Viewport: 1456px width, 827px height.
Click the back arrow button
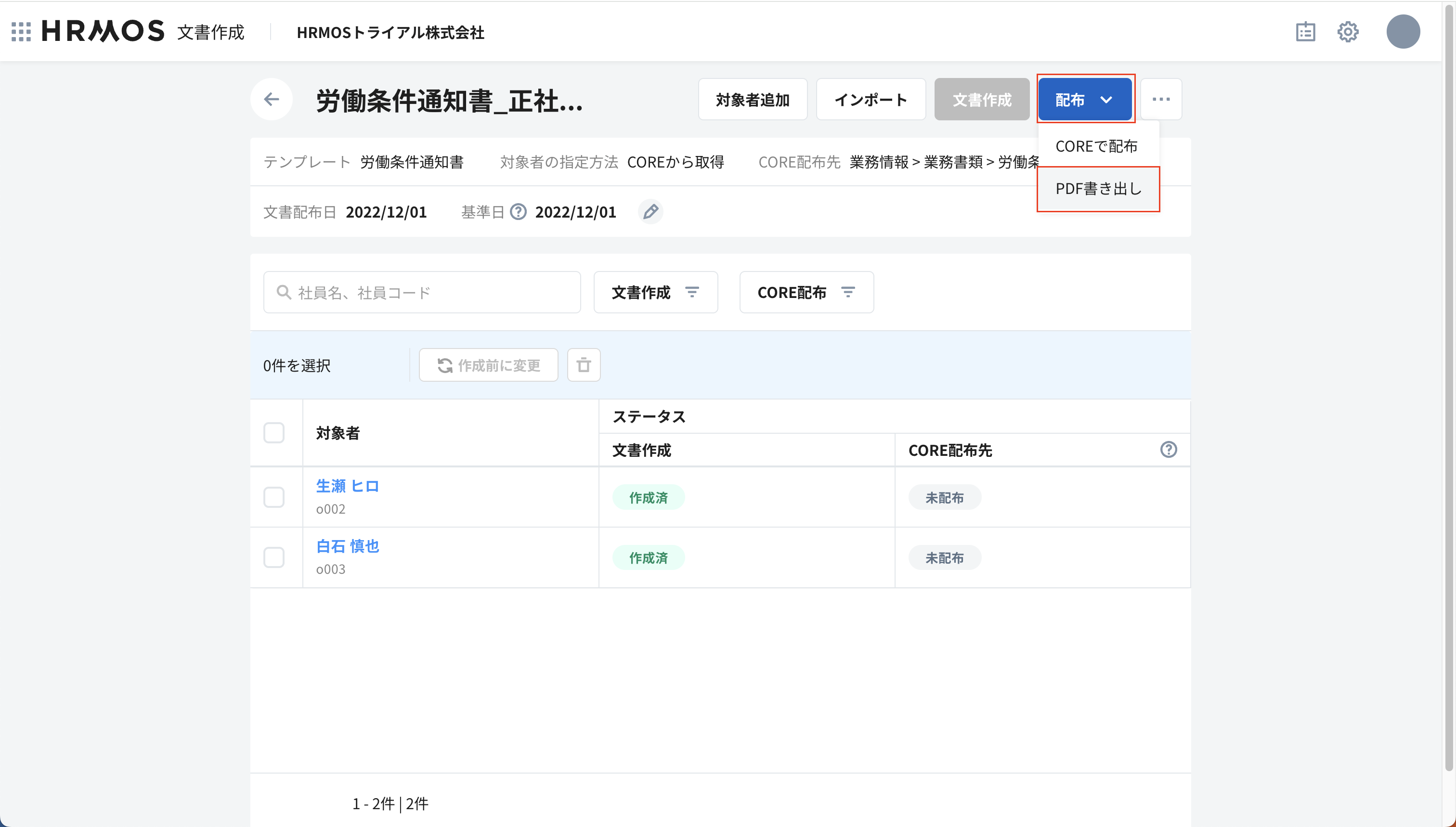coord(272,99)
